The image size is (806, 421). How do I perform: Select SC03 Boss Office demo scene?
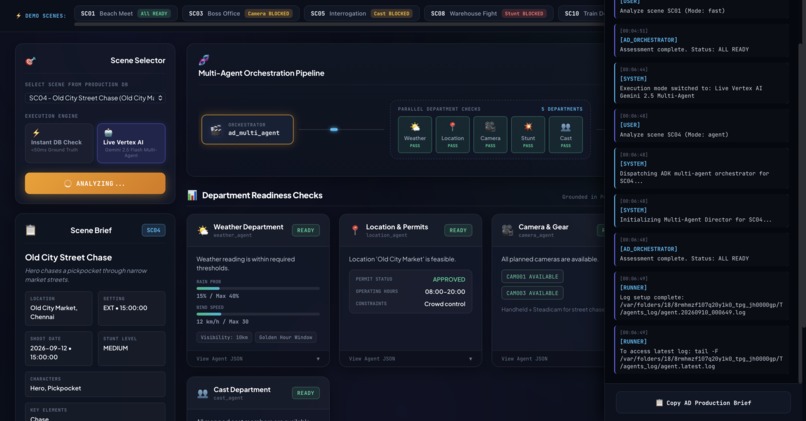[x=240, y=13]
